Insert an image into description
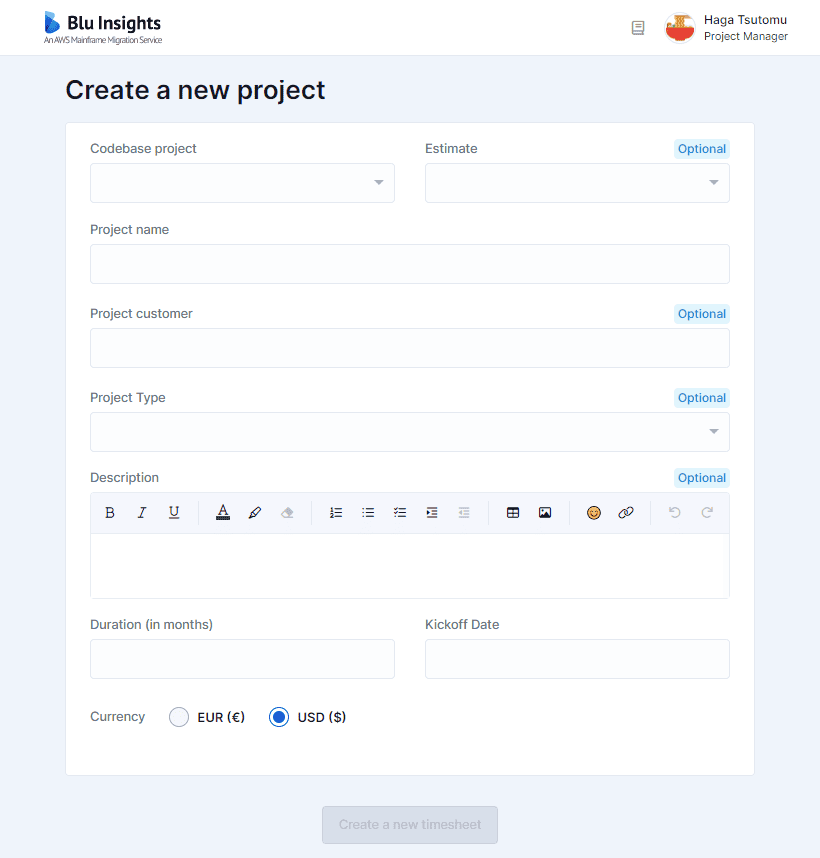 545,513
